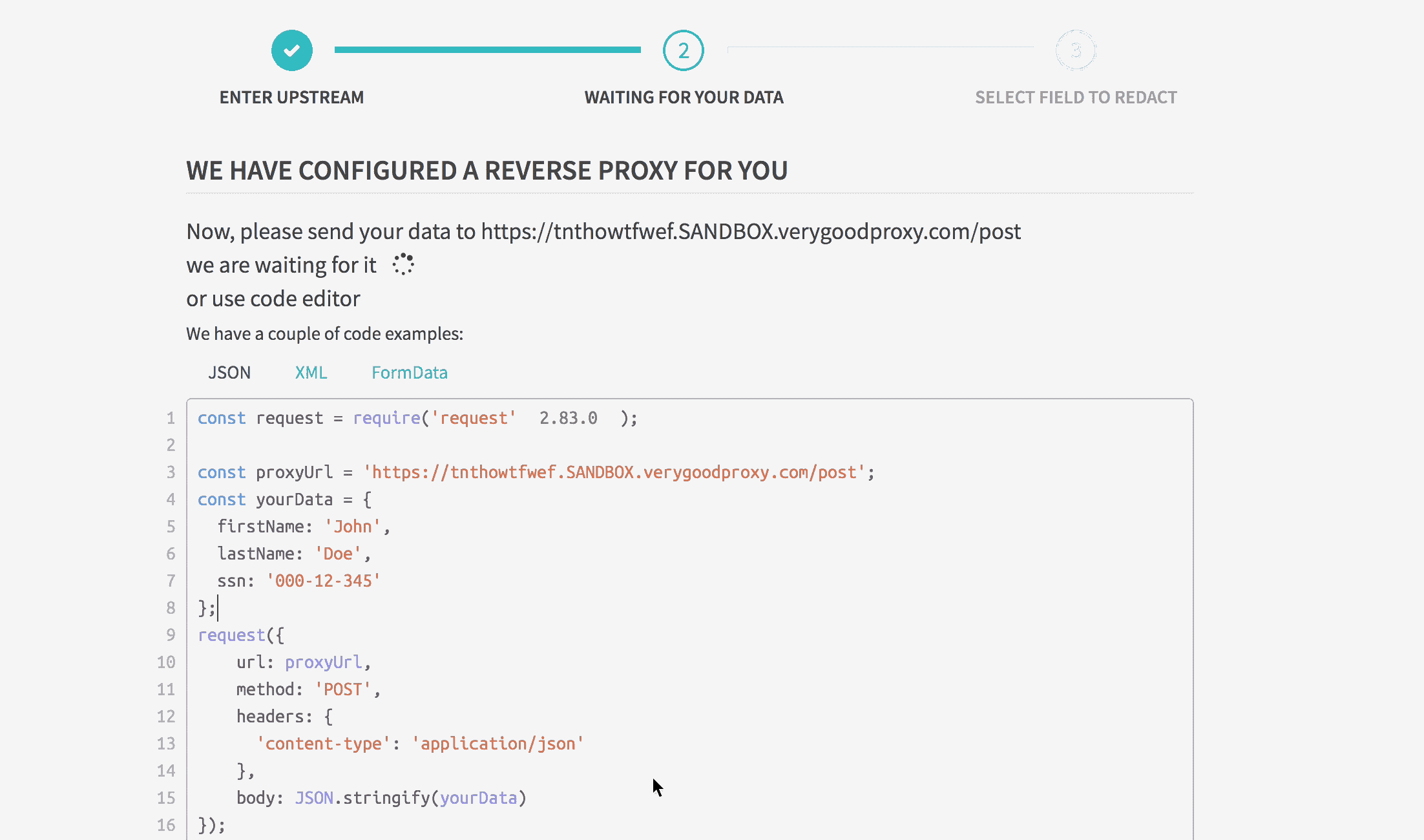
Task: Click line number 16 in the gutter
Action: click(166, 825)
